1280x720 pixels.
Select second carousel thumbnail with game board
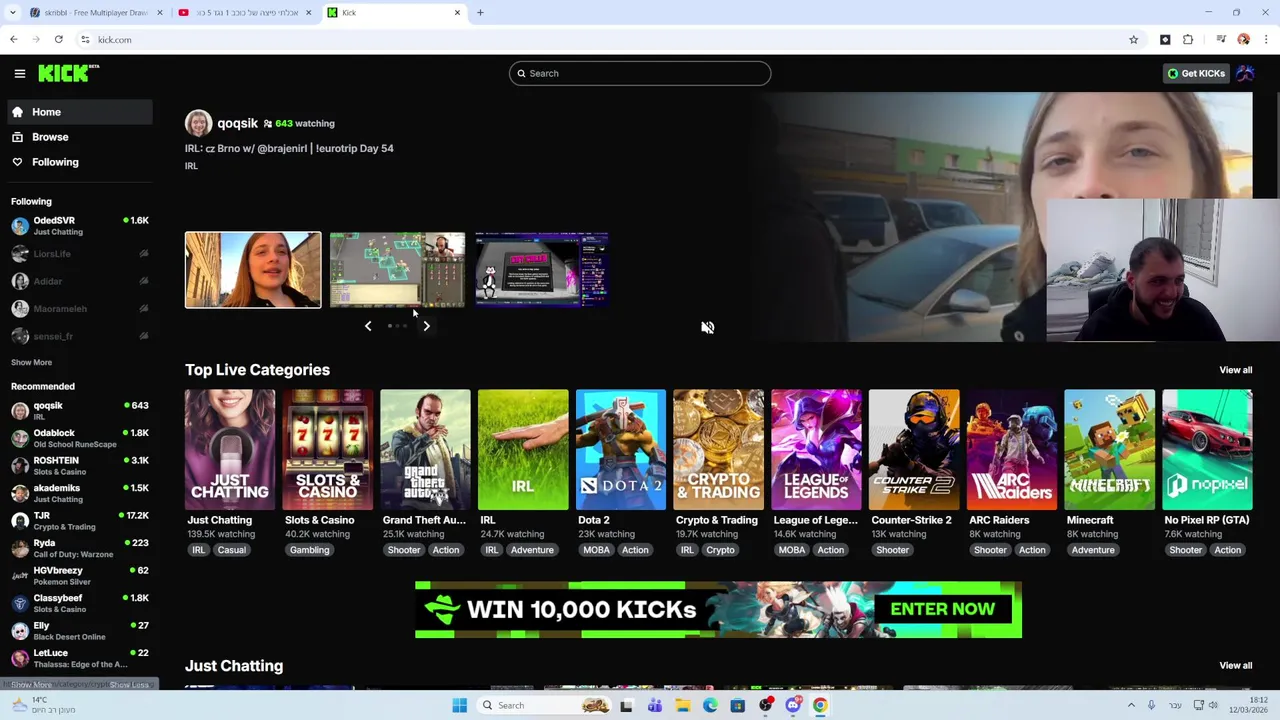click(397, 270)
